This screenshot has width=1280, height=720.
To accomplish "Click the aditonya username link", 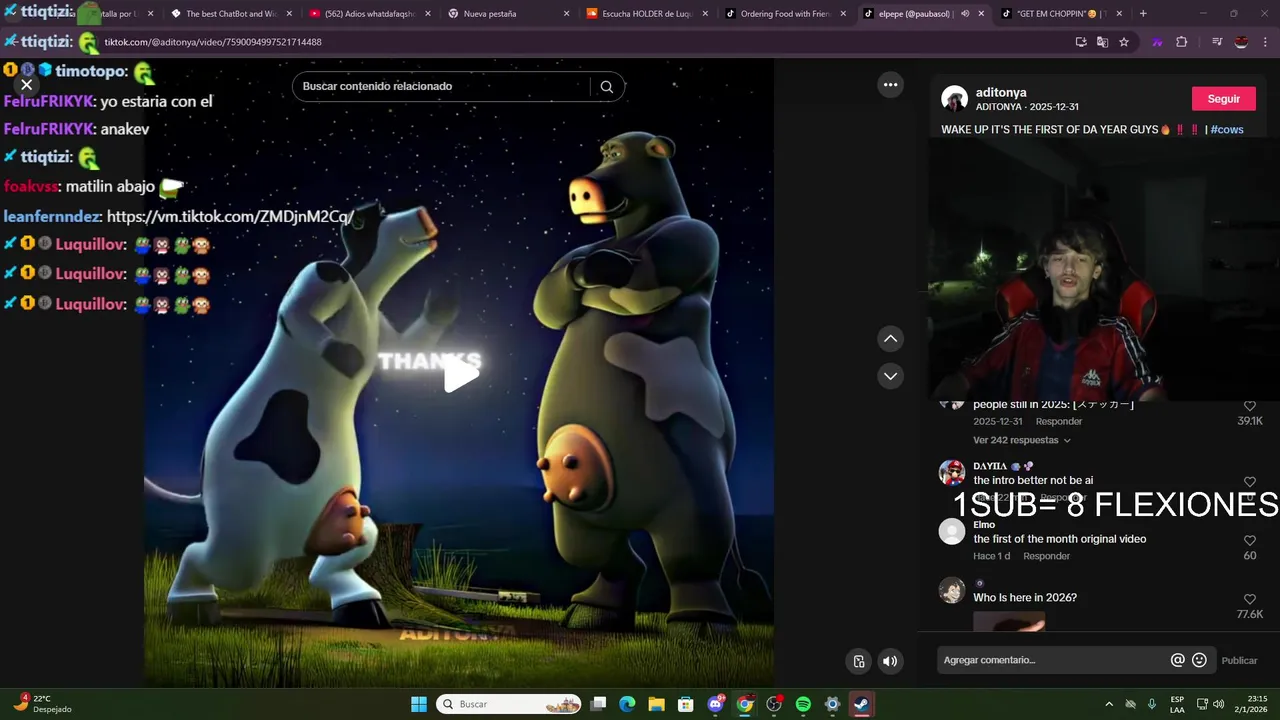I will click(1001, 92).
